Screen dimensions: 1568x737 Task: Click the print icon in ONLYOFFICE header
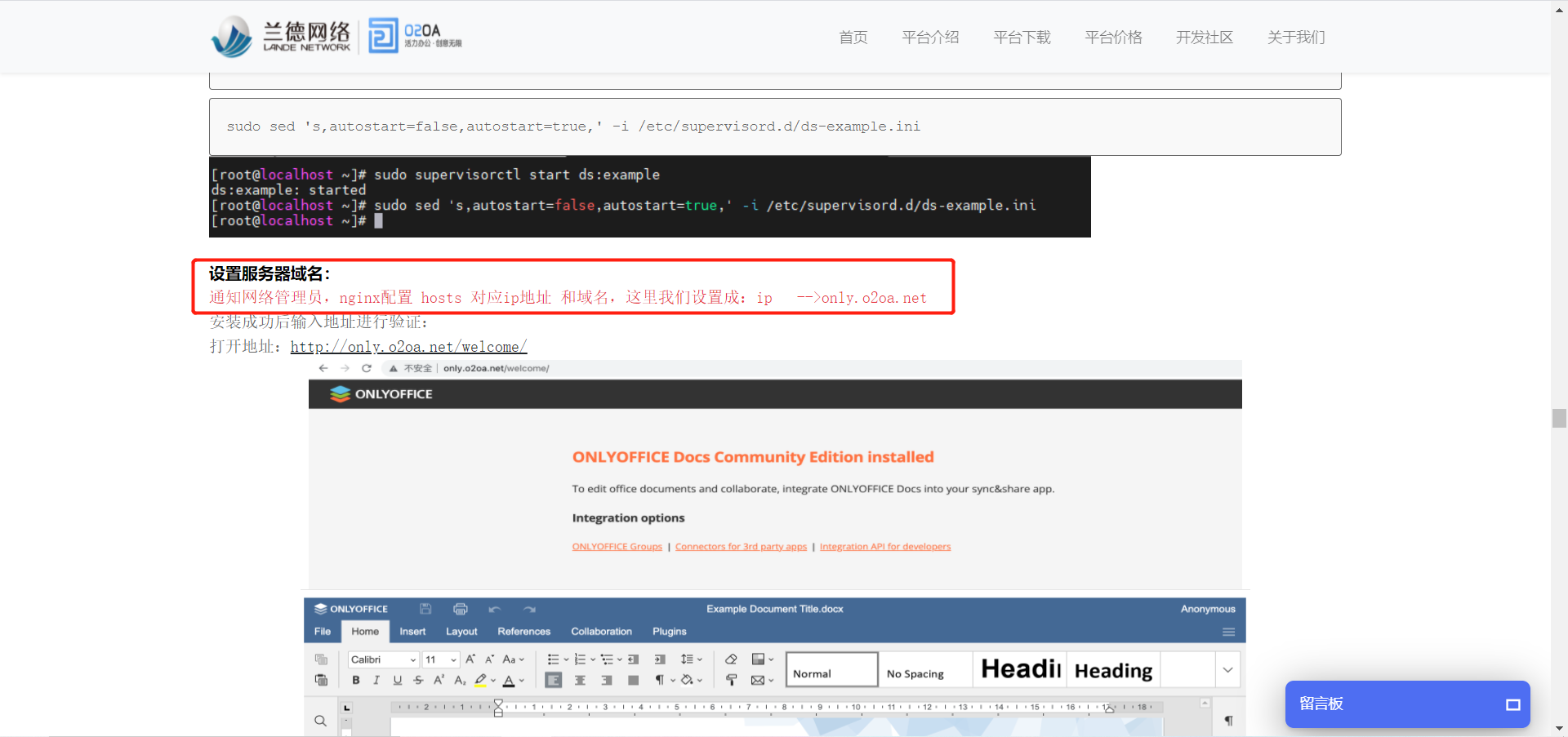461,609
